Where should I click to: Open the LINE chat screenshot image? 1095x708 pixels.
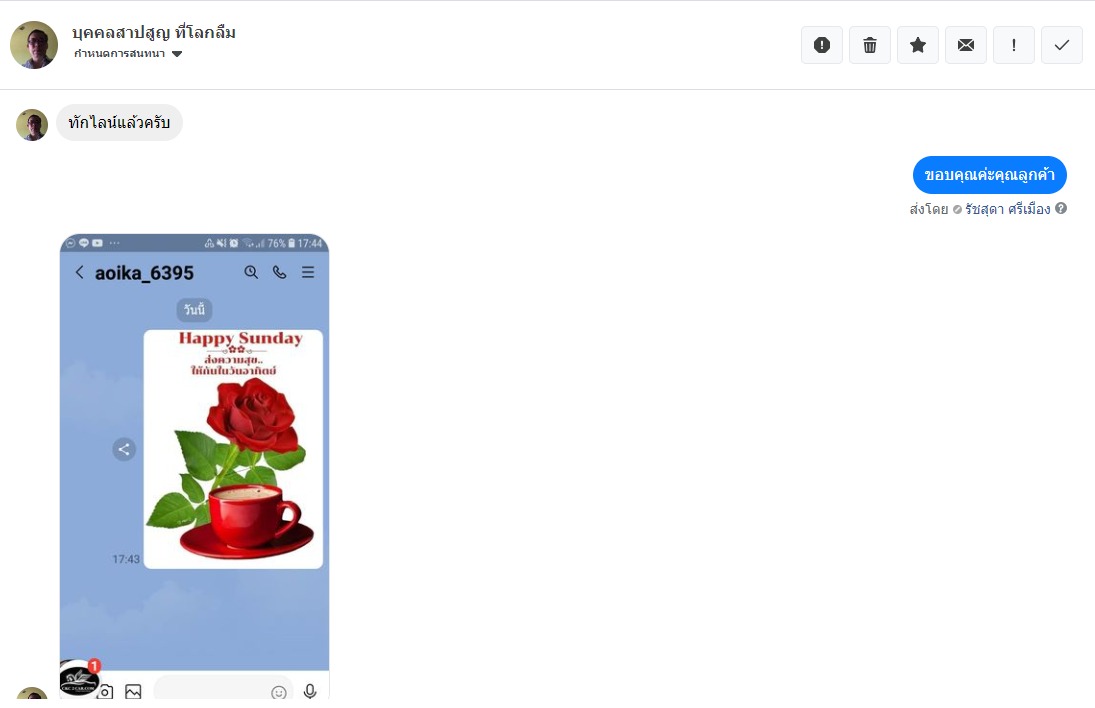194,466
